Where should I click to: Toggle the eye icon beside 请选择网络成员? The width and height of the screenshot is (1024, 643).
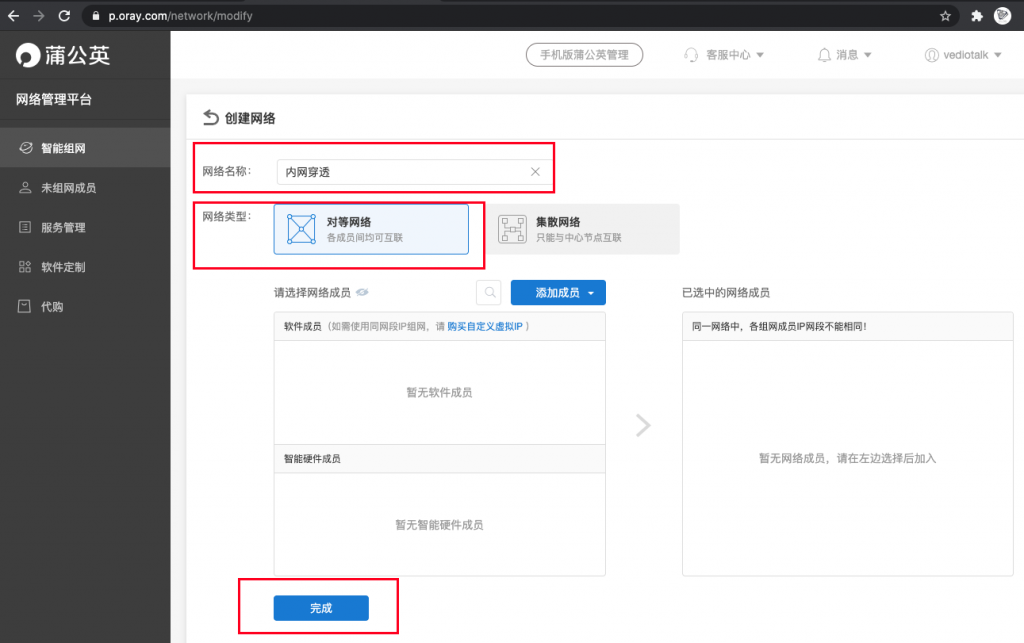pyautogui.click(x=363, y=293)
